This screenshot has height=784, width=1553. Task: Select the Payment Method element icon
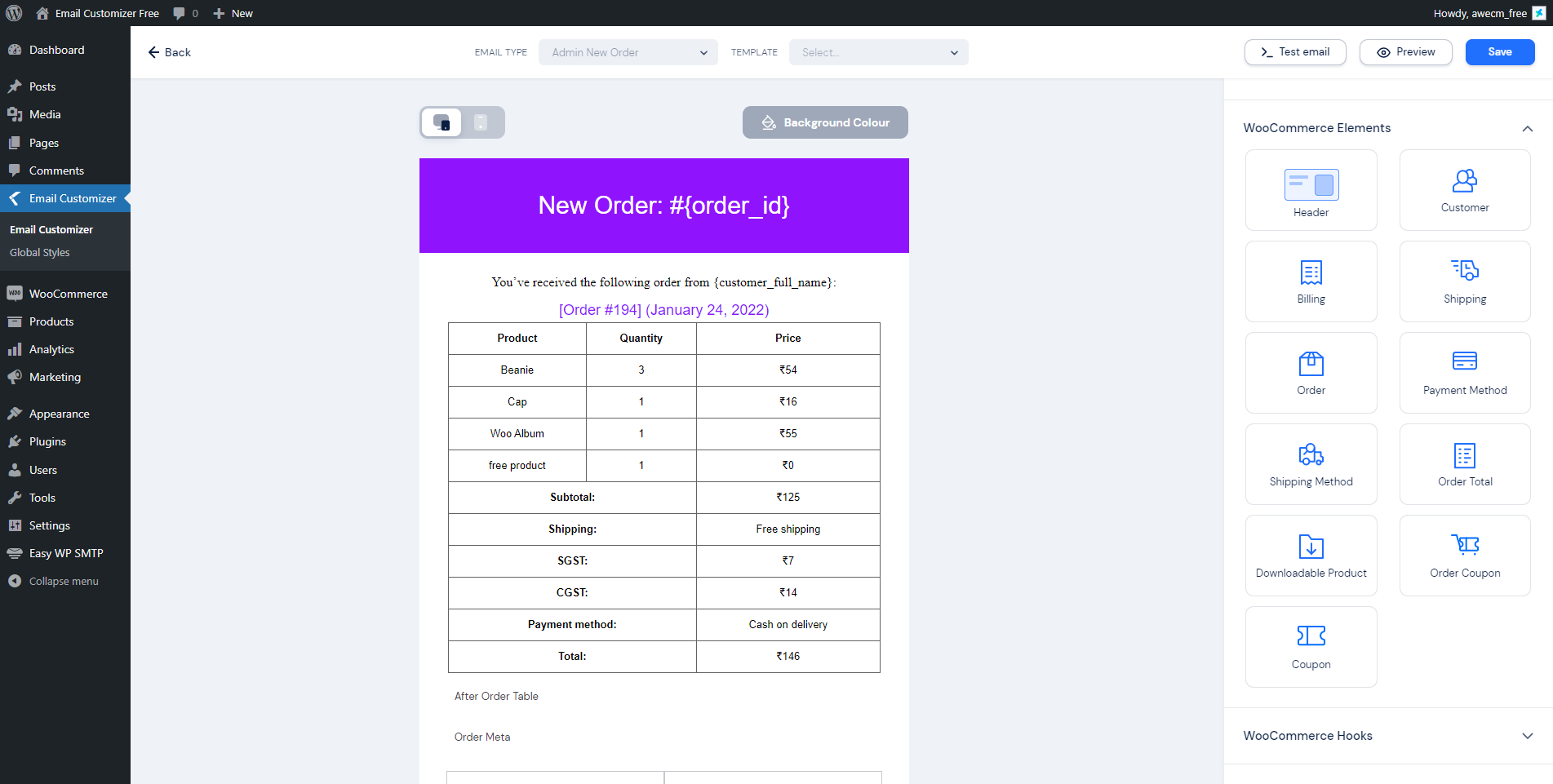[1465, 361]
